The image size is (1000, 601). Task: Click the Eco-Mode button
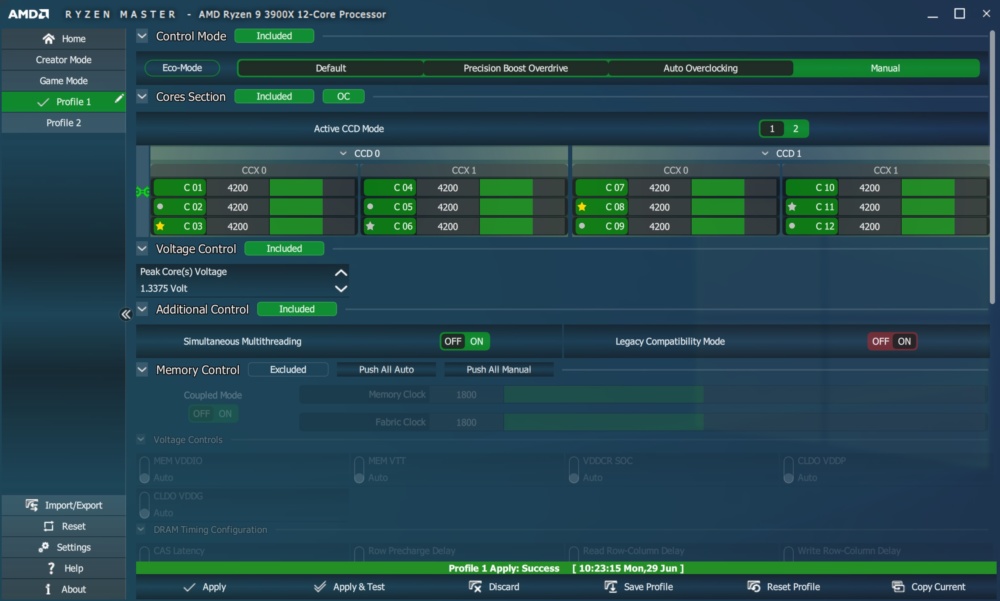click(182, 68)
